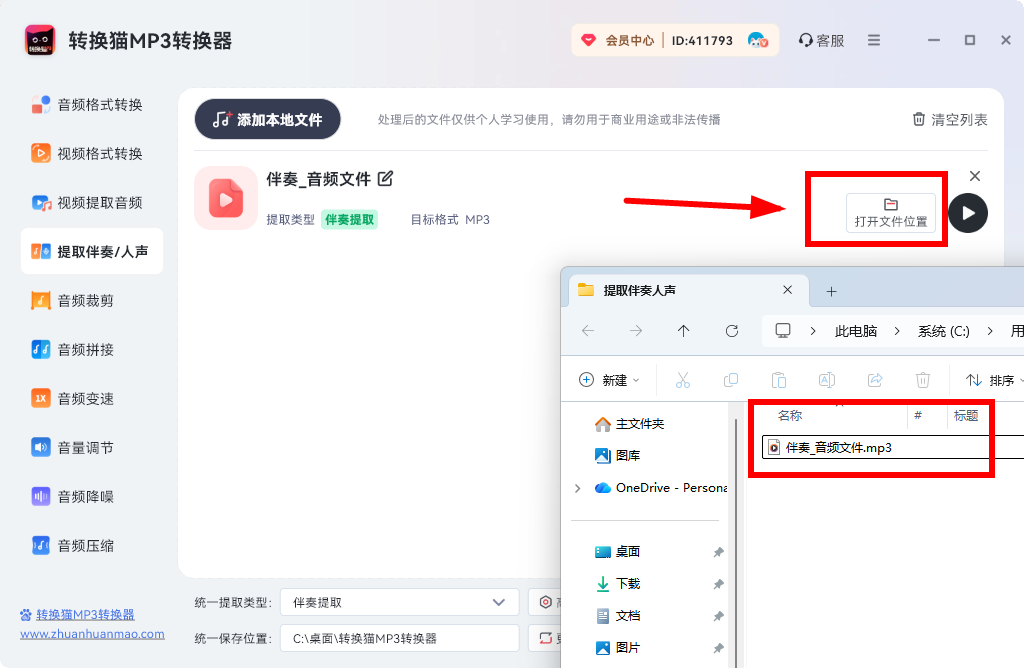The image size is (1024, 668).
Task: Open the 音频变速 tool
Action: (73, 398)
